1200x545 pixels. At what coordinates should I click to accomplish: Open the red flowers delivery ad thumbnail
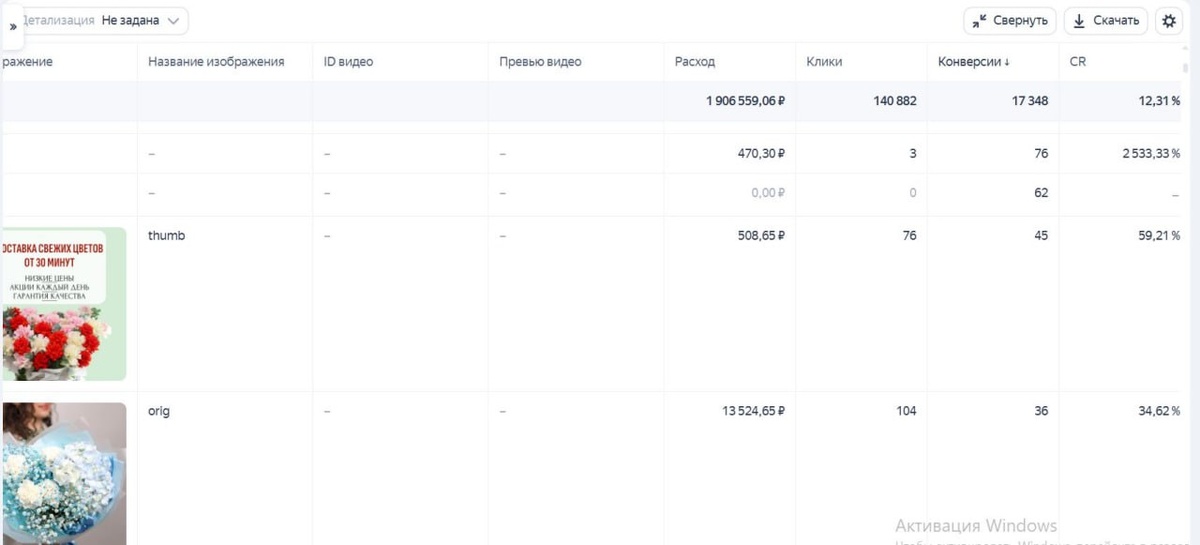[64, 304]
